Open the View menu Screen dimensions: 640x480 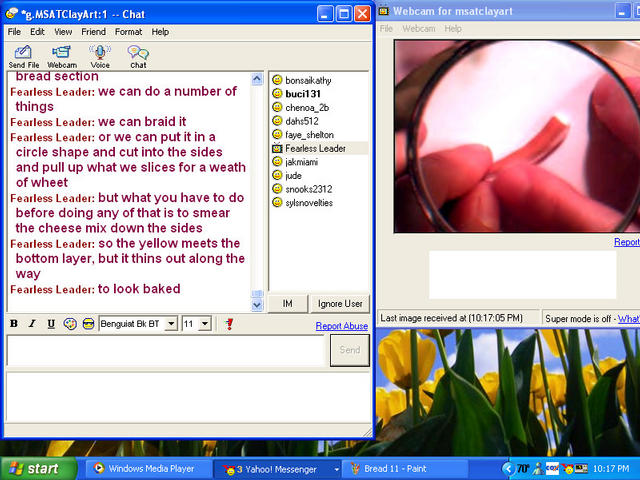tap(63, 32)
